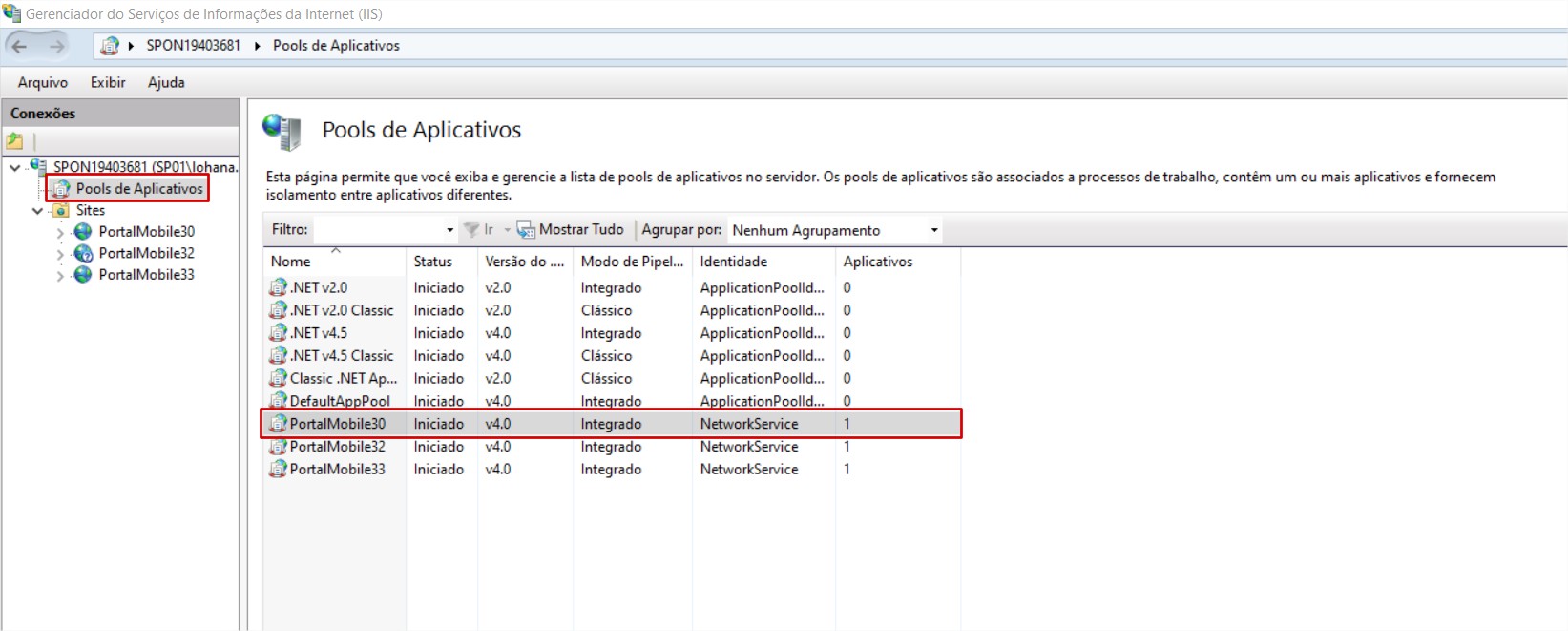Click the Mostrar Tudo button

point(571,230)
